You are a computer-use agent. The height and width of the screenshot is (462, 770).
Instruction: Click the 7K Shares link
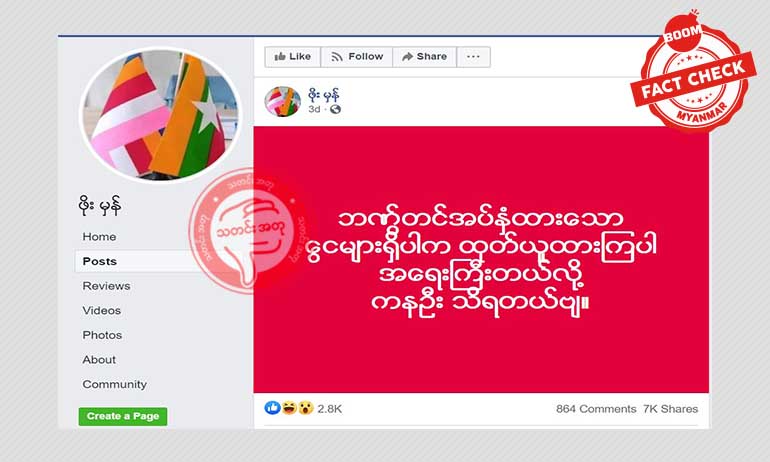coord(670,408)
